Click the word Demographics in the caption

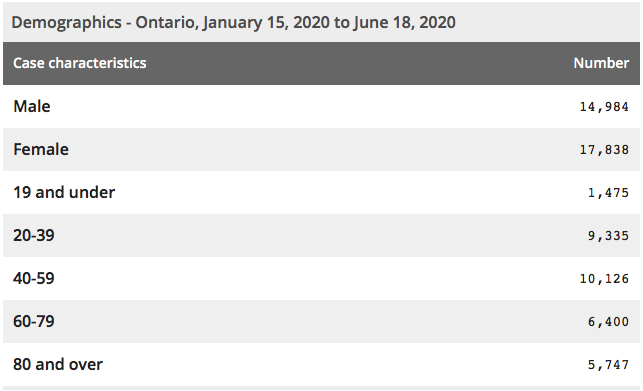pos(66,23)
